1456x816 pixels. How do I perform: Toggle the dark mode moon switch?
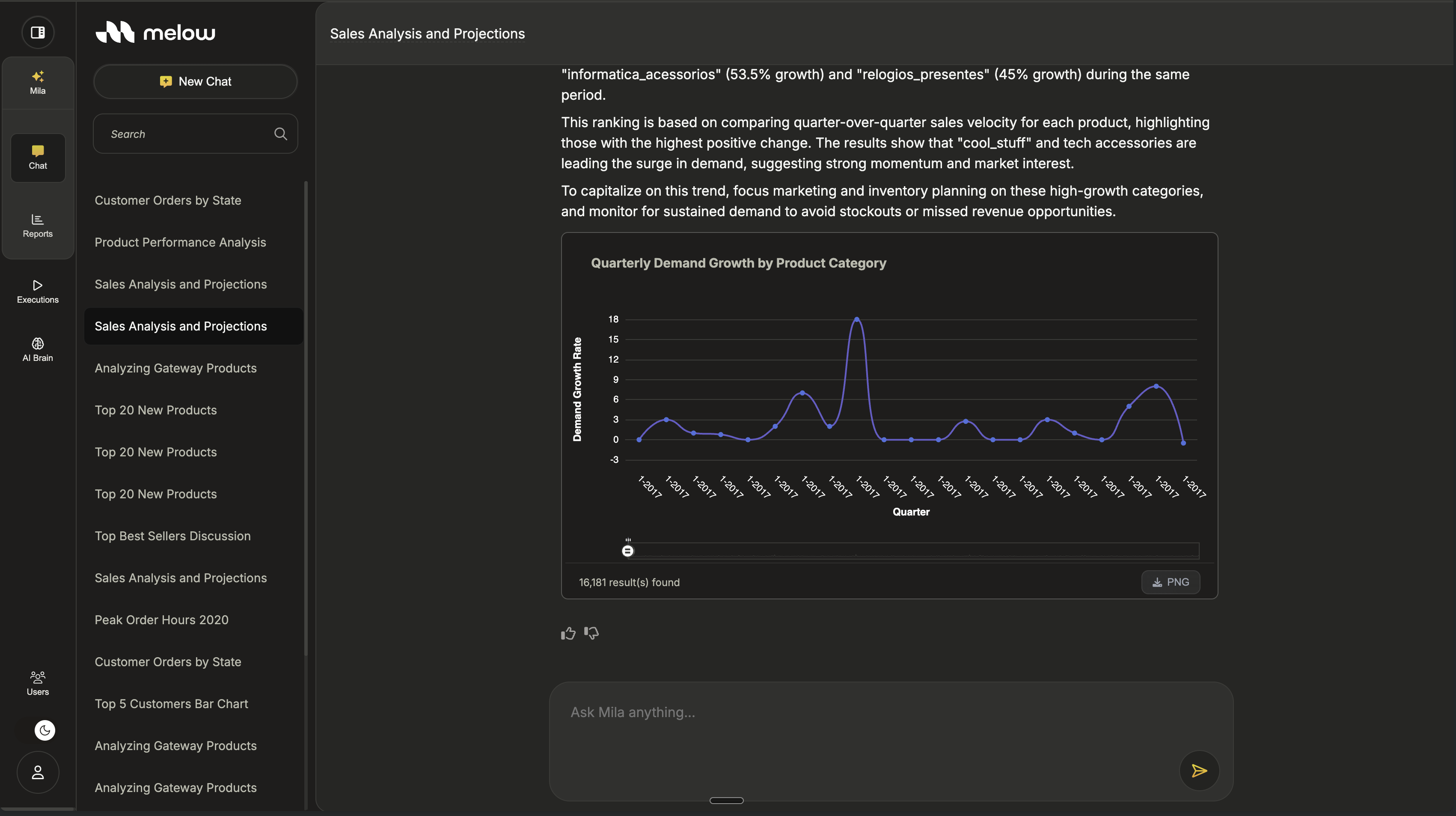(x=45, y=730)
